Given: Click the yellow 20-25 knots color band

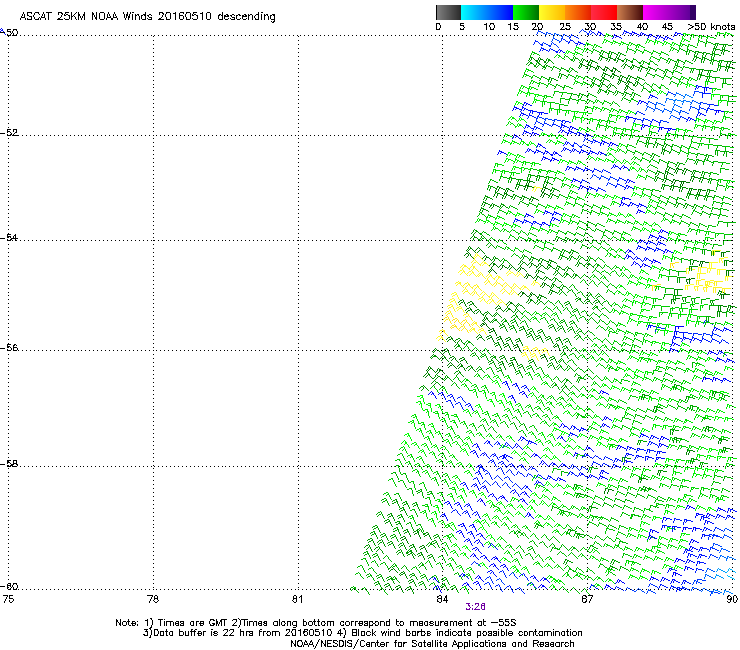Looking at the screenshot, I should click(x=551, y=12).
